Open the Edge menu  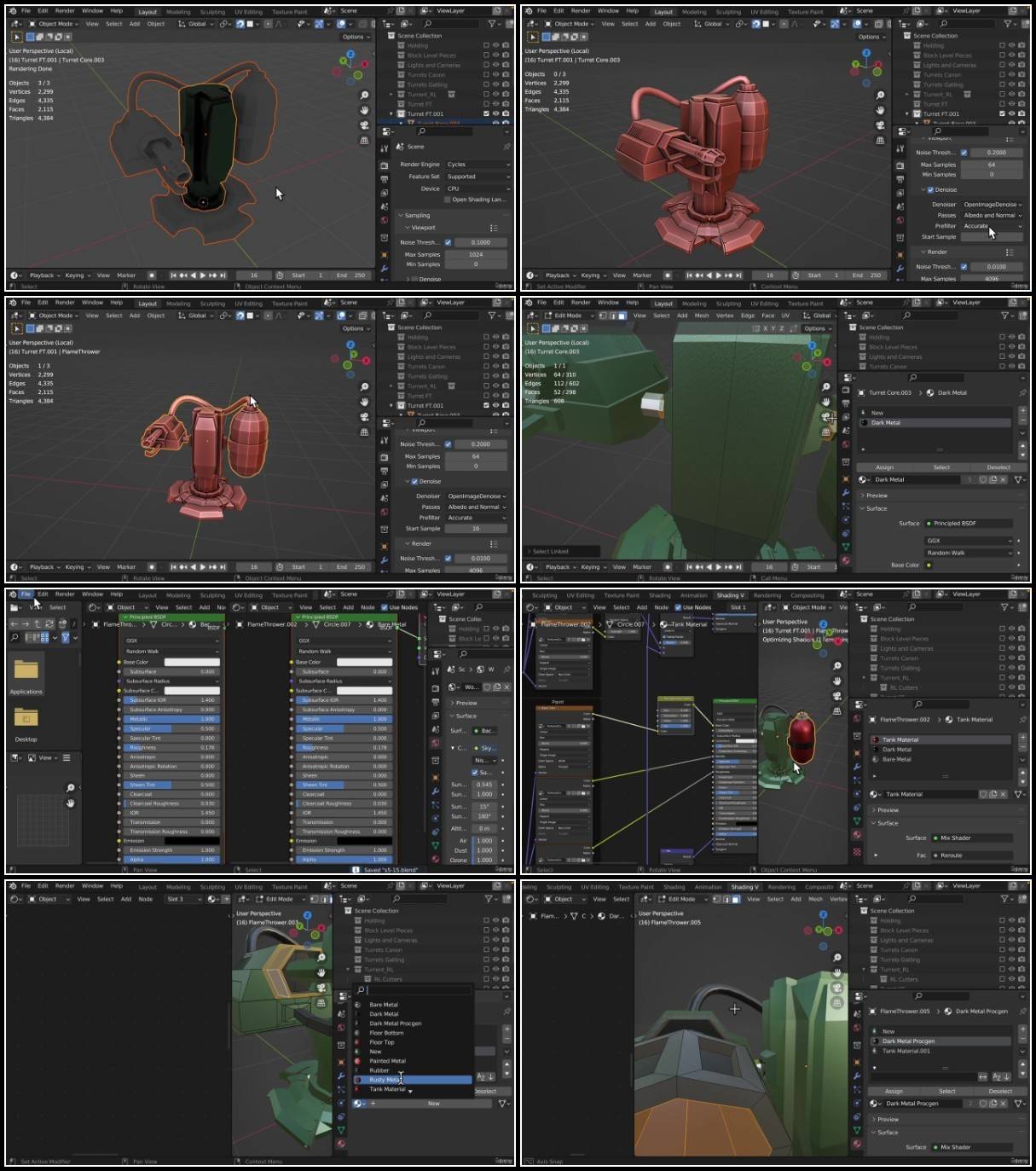(747, 316)
